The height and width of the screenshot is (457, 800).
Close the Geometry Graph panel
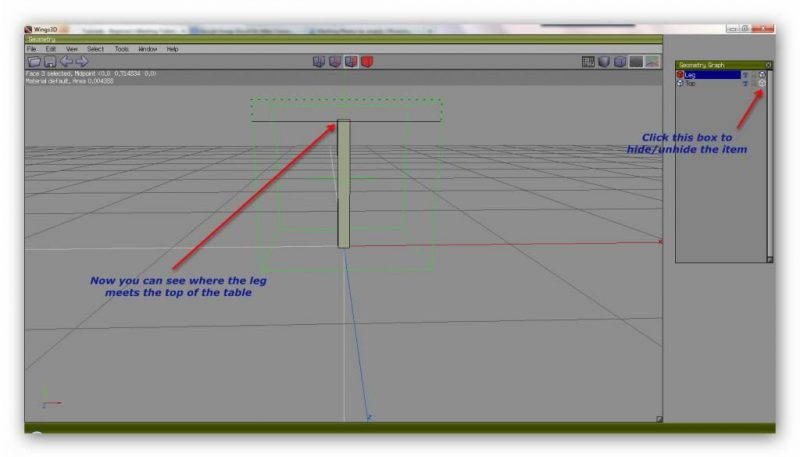(x=768, y=65)
